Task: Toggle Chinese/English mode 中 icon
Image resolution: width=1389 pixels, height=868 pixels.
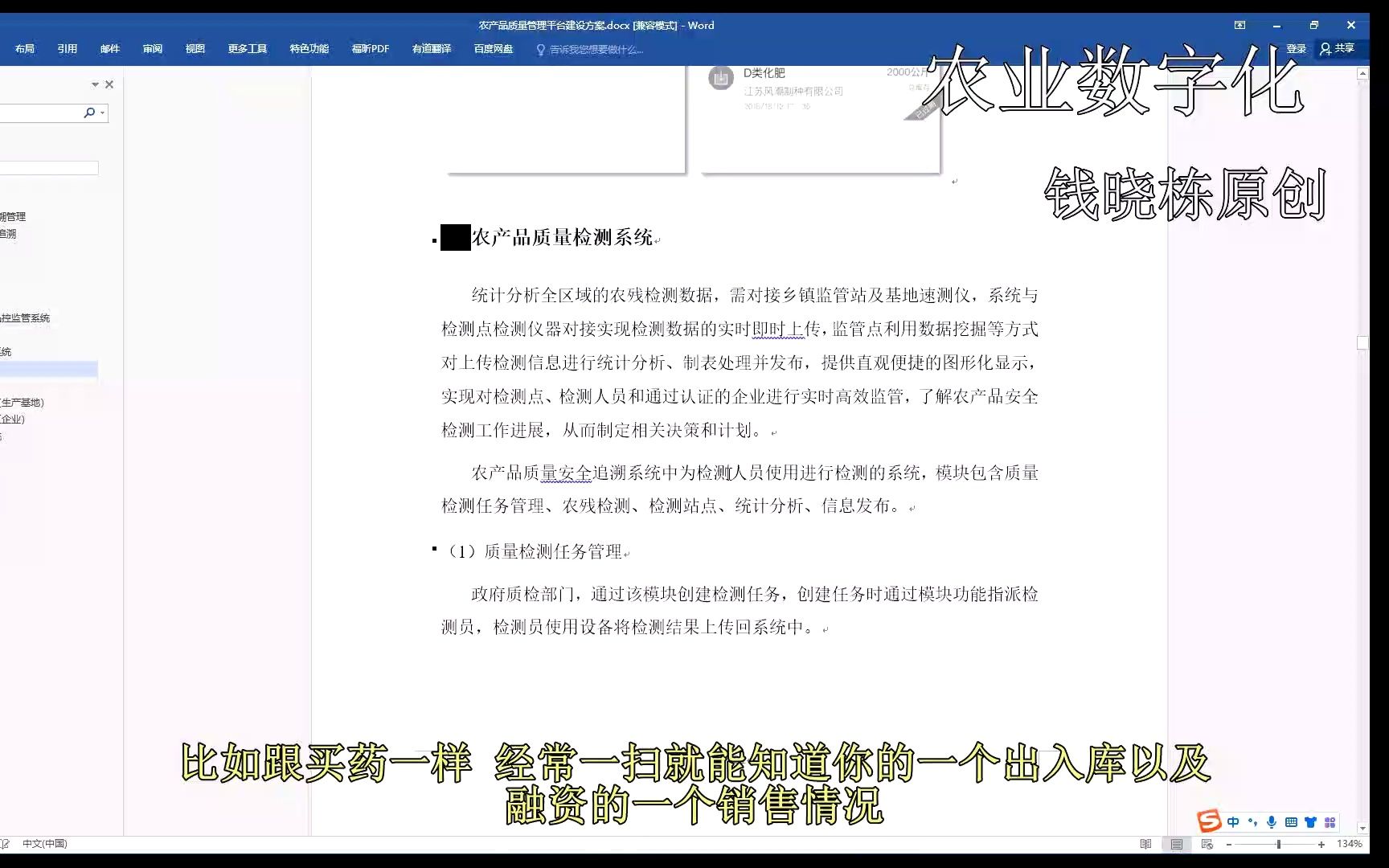Action: point(1233,822)
